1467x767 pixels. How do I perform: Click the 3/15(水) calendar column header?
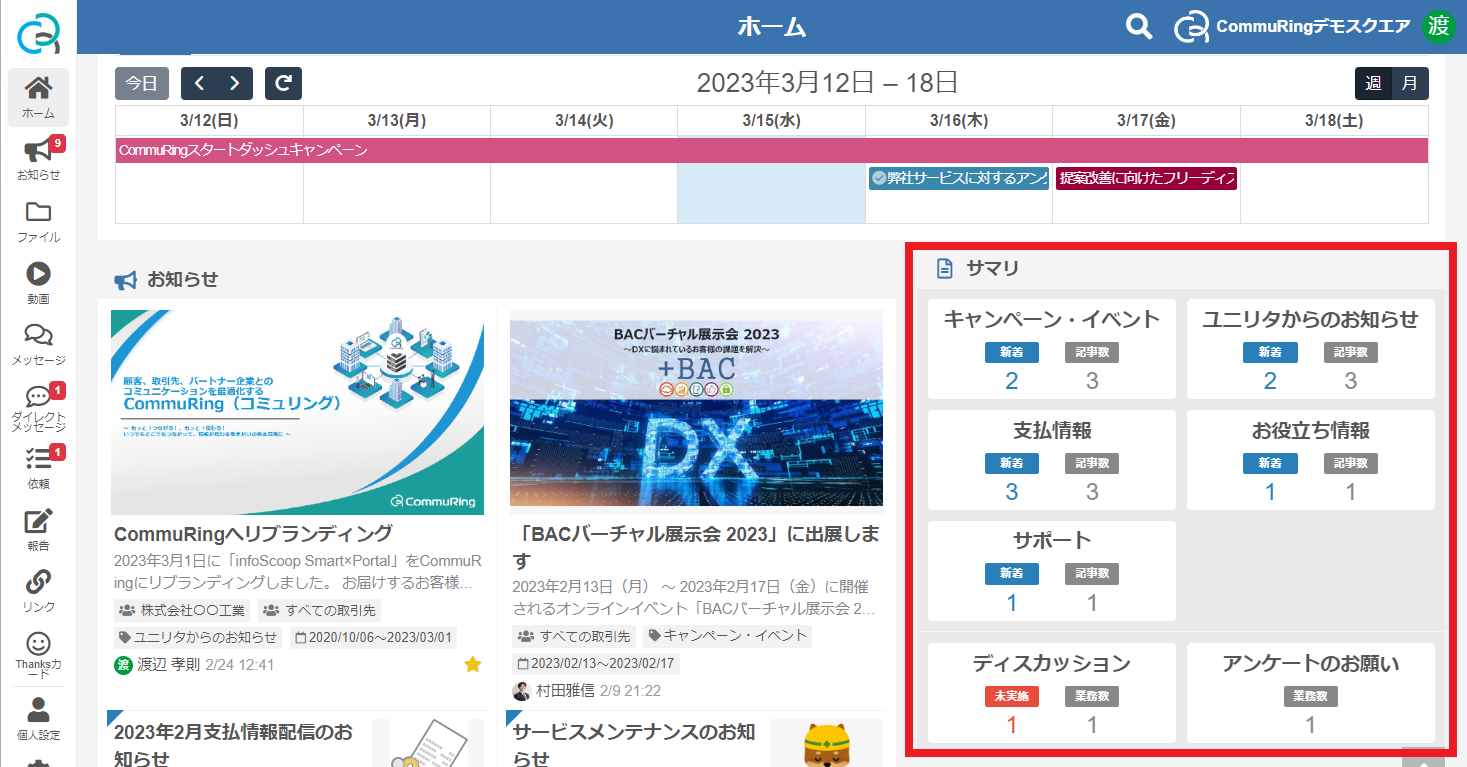(771, 120)
